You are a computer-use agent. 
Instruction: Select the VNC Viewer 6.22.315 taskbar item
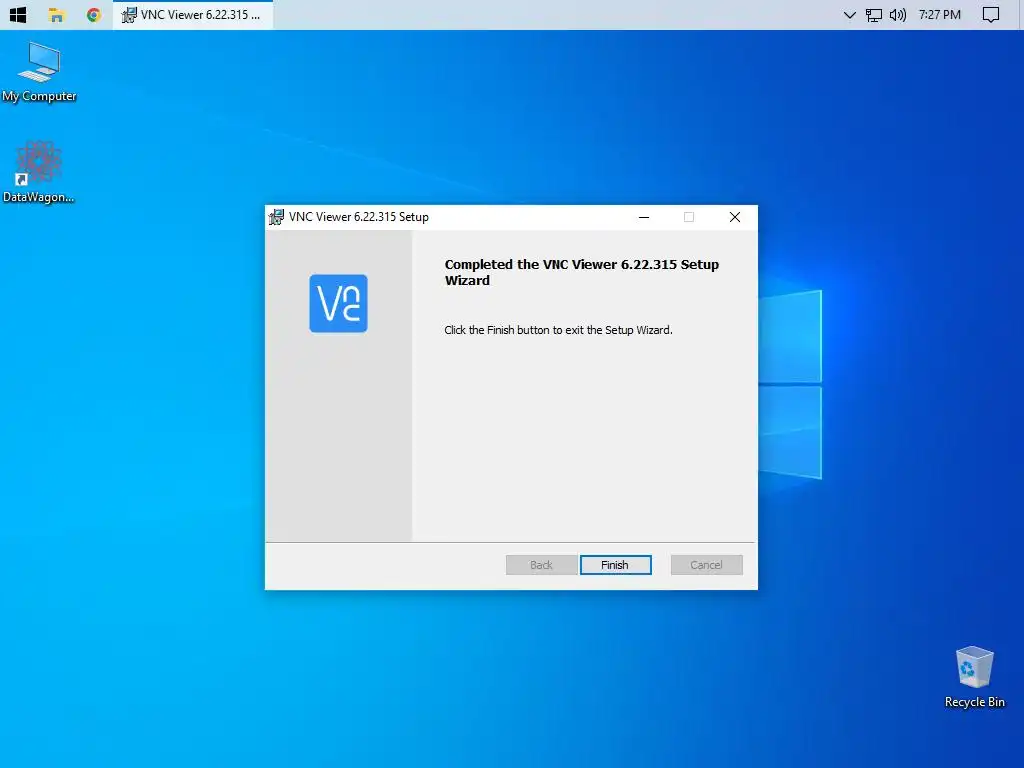(193, 14)
